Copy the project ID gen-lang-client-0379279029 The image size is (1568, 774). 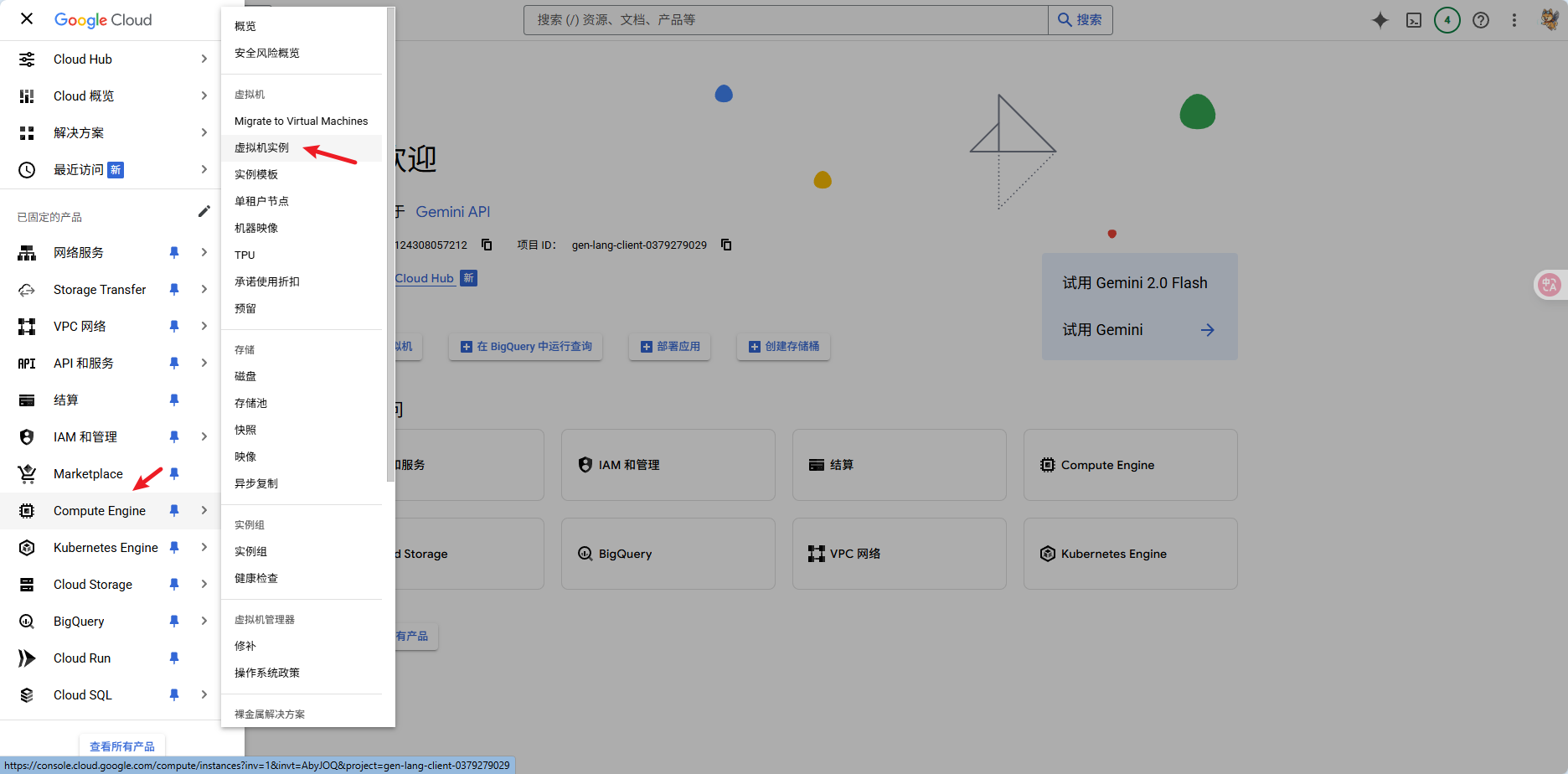(x=726, y=245)
